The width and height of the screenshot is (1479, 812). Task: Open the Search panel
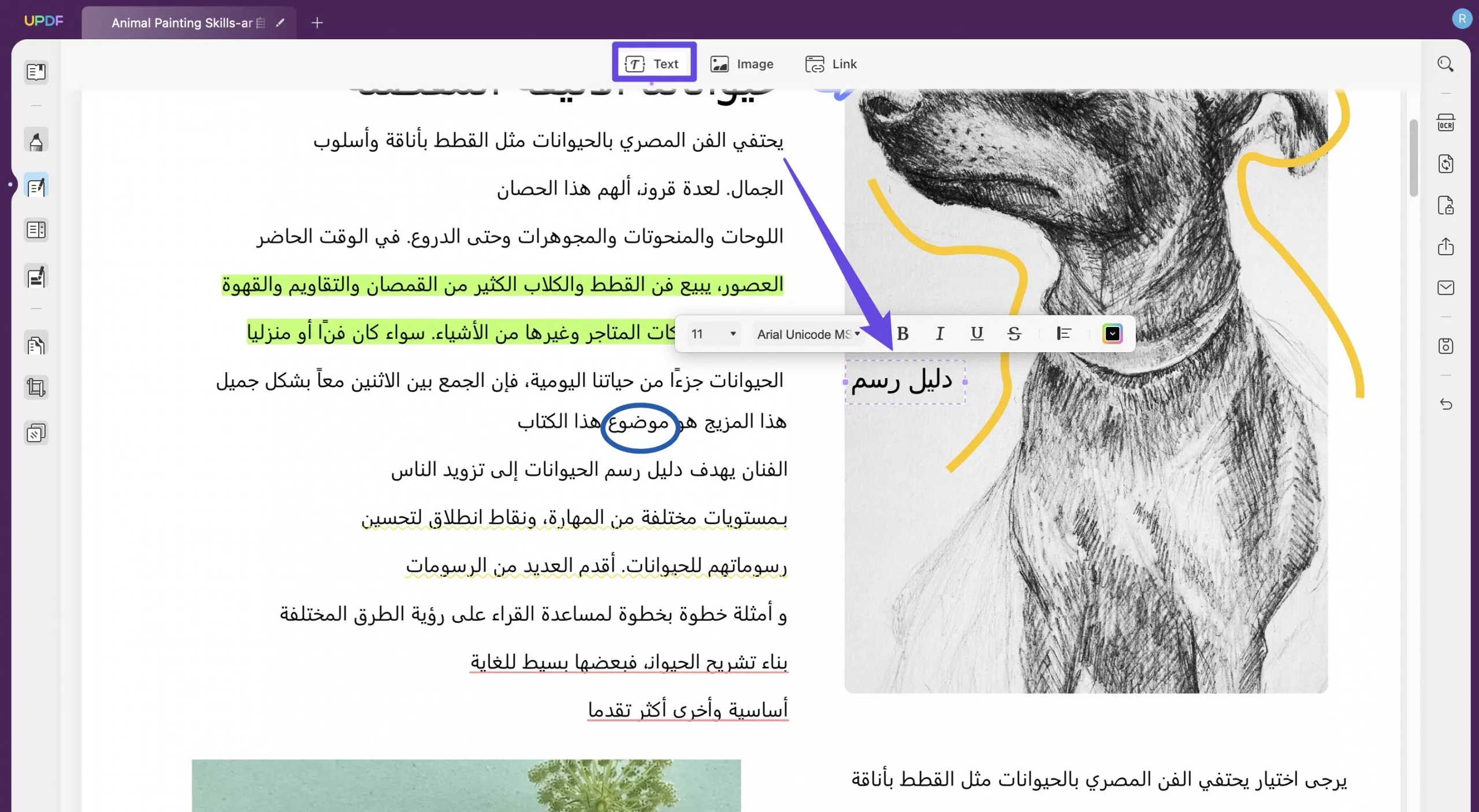tap(1445, 64)
